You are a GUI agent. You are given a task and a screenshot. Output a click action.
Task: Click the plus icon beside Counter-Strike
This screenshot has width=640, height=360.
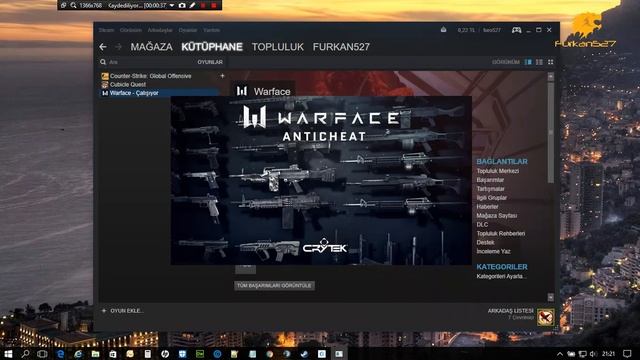coord(222,76)
